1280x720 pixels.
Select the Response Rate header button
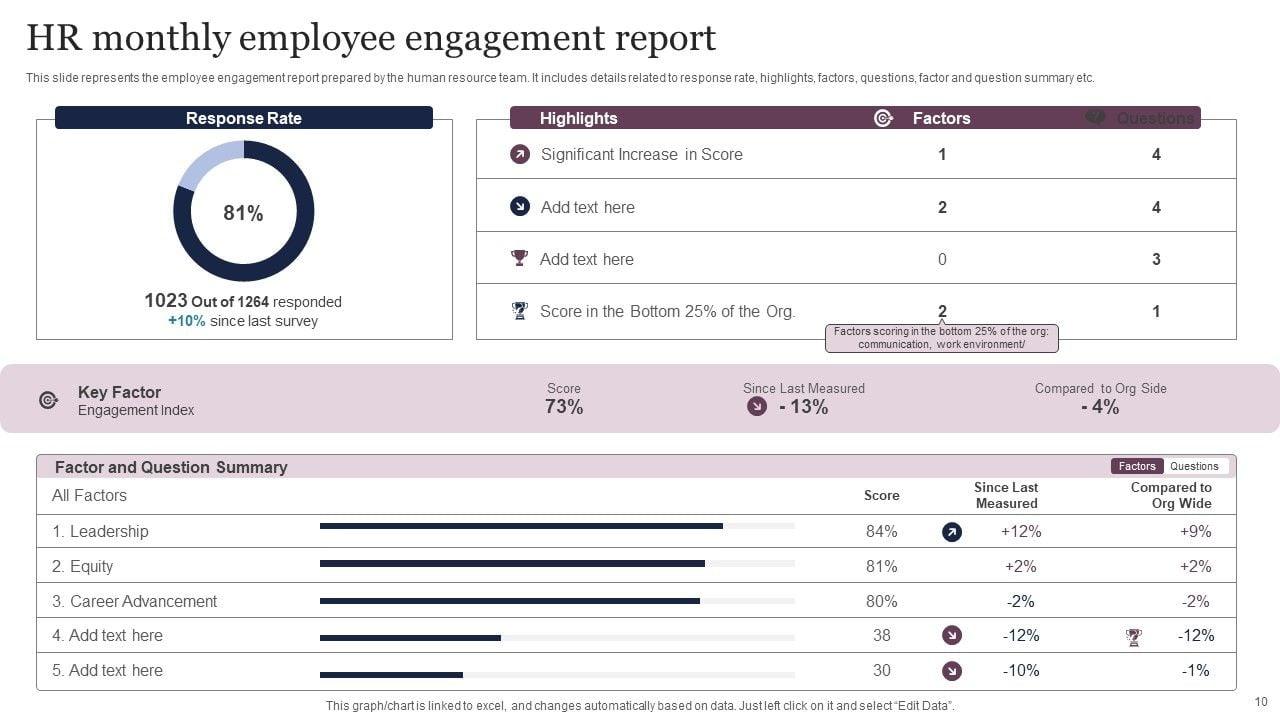244,118
